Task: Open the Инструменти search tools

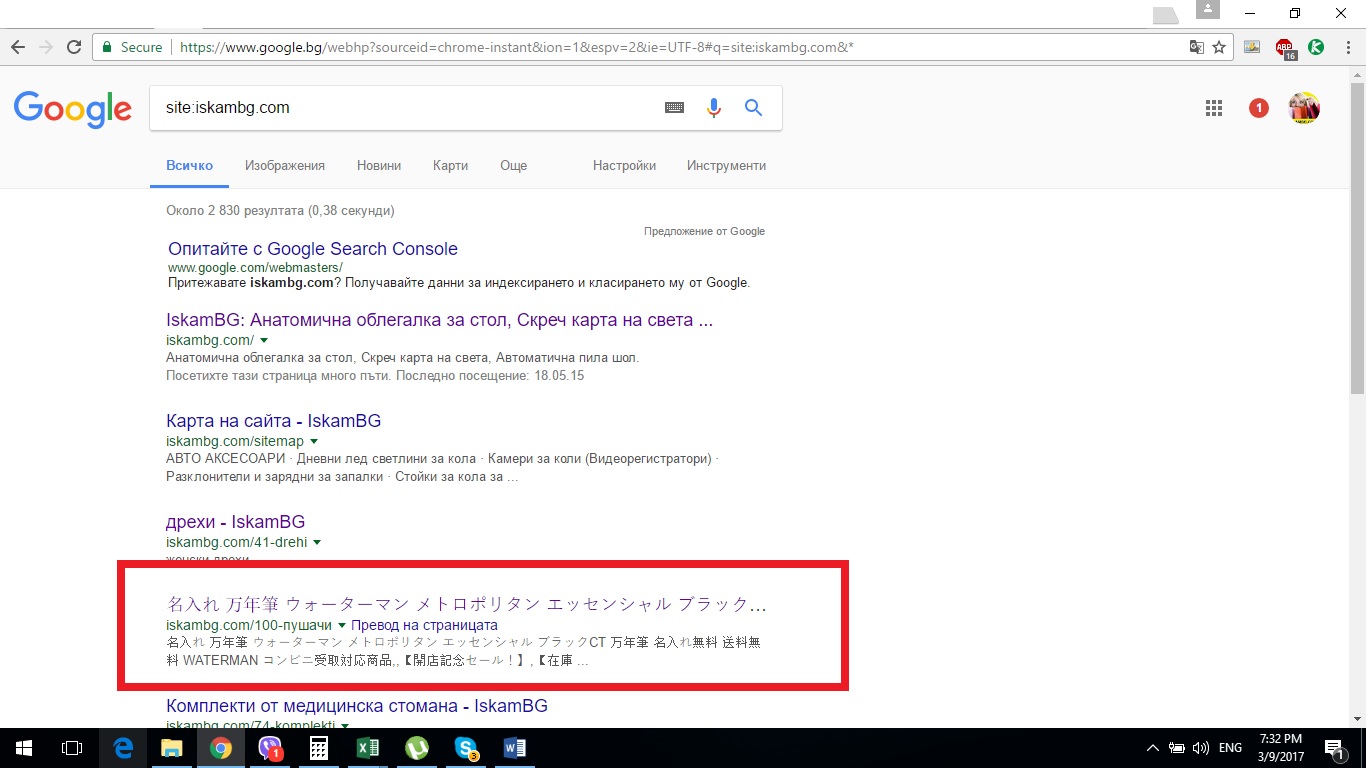Action: 726,166
